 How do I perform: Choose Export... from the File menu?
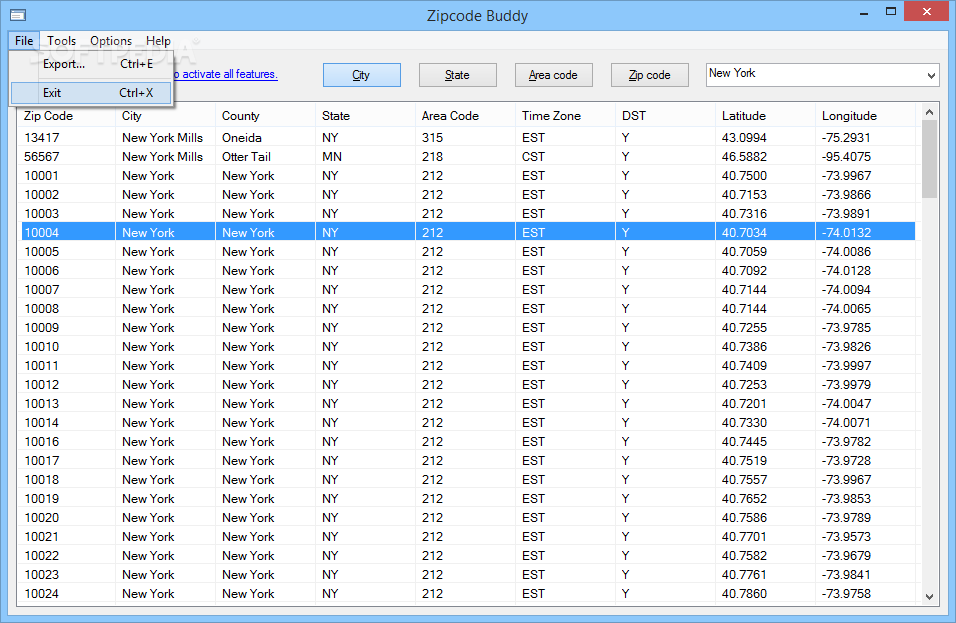pyautogui.click(x=91, y=64)
